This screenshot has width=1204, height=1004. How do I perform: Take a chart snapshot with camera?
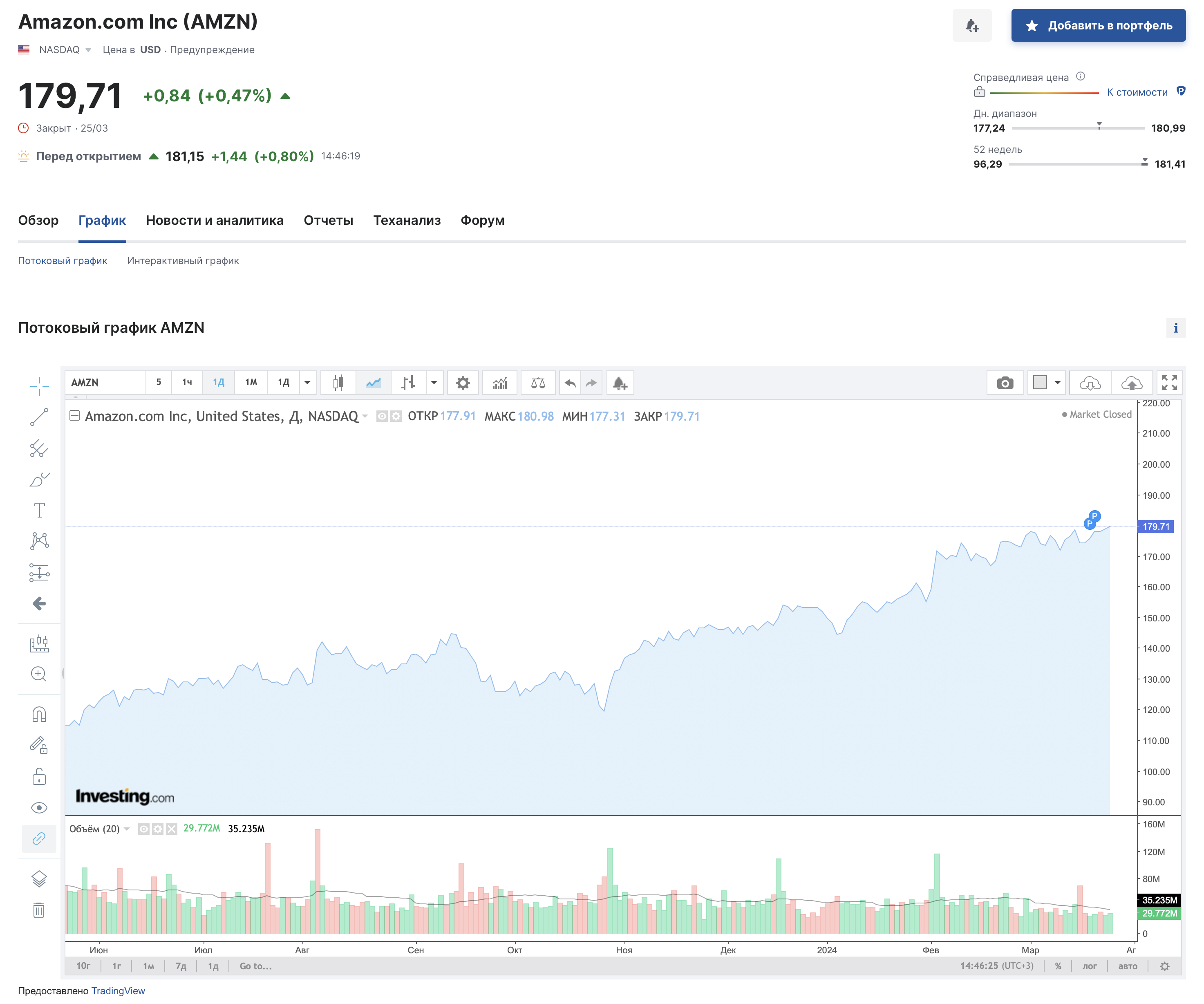[x=1005, y=383]
